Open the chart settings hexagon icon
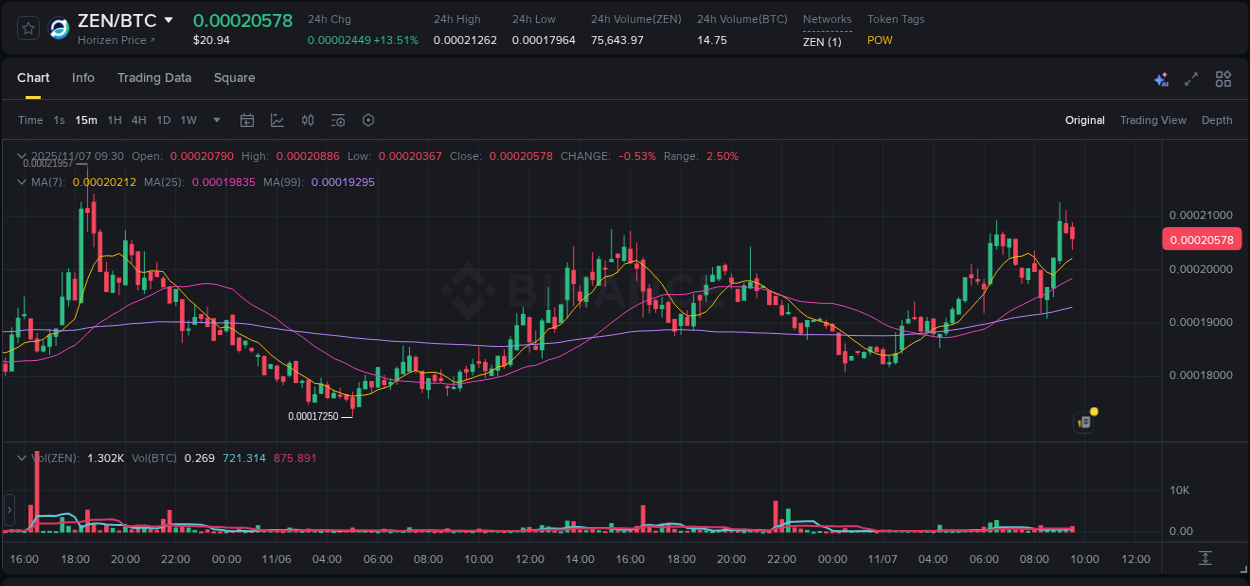The image size is (1250, 586). [x=368, y=120]
